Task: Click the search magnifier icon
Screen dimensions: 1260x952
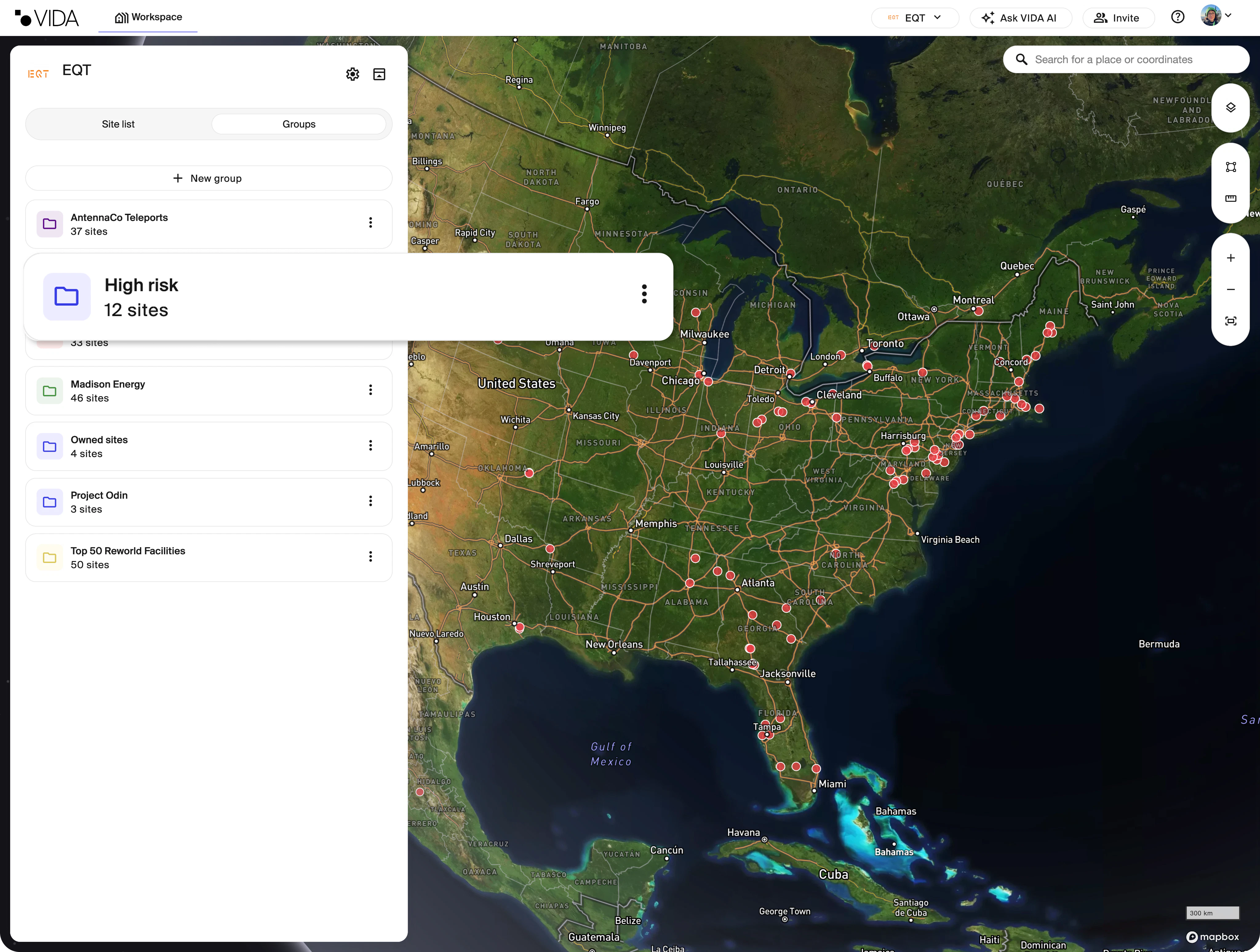Action: pyautogui.click(x=1021, y=59)
